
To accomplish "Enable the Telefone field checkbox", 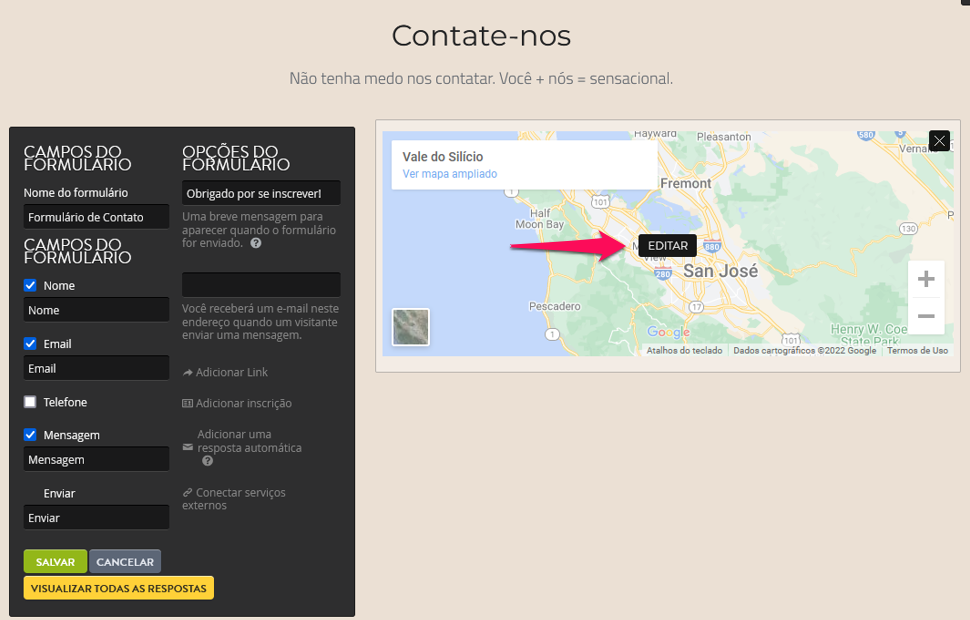I will click(x=30, y=402).
